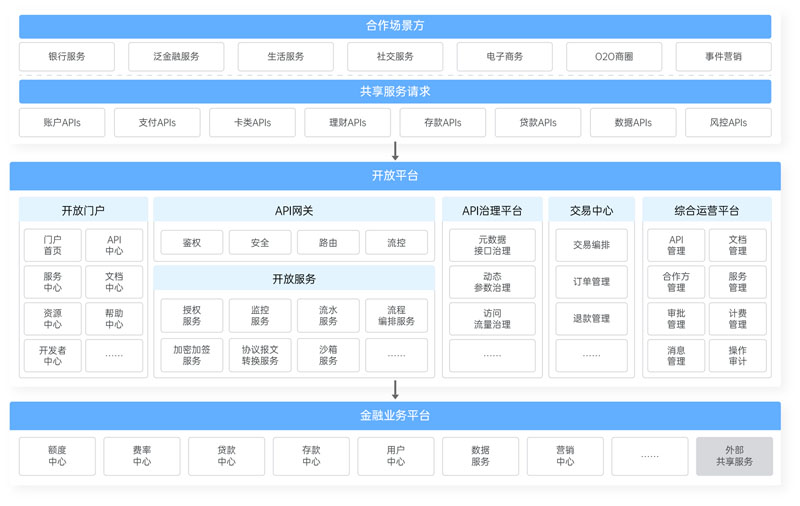The height and width of the screenshot is (506, 800).
Task: Open the 操作审计 box
Action: point(737,356)
